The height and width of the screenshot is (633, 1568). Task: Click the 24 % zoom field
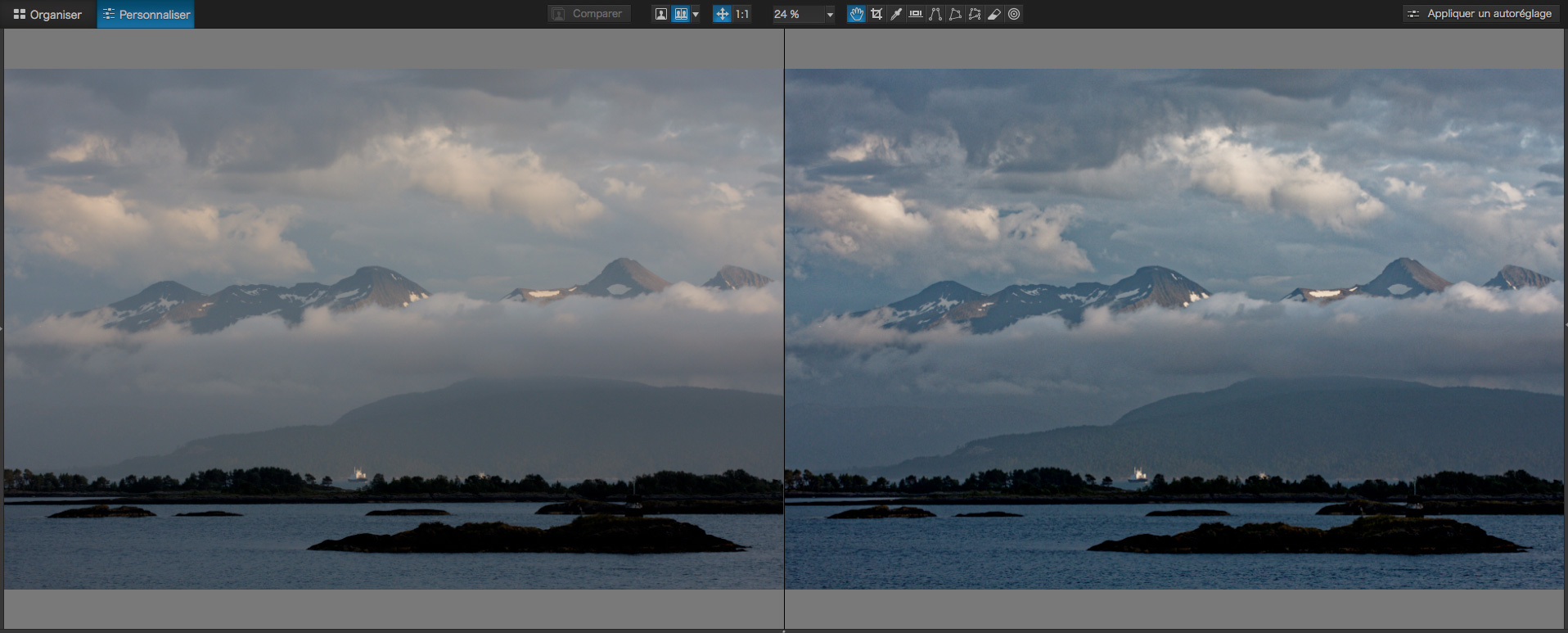pyautogui.click(x=797, y=14)
